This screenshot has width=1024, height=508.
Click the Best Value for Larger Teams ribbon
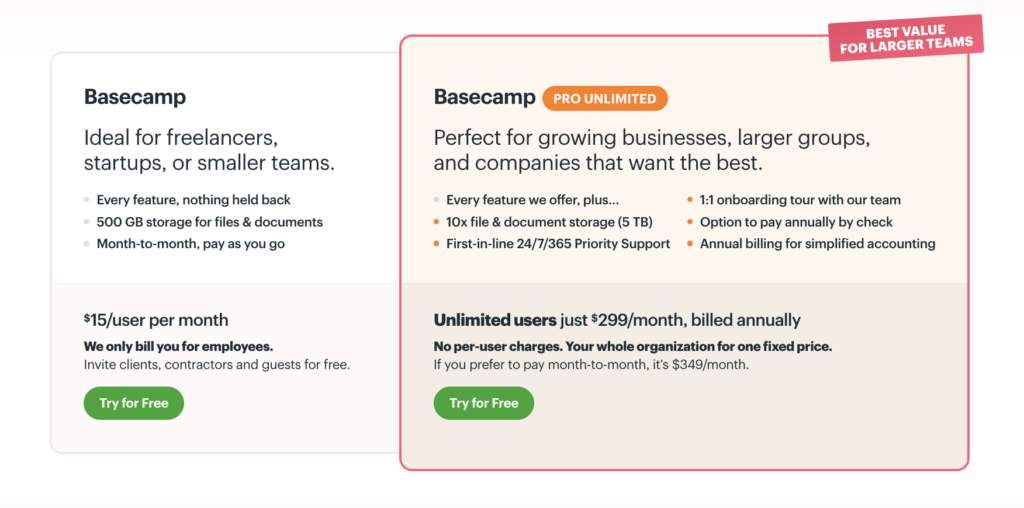906,37
